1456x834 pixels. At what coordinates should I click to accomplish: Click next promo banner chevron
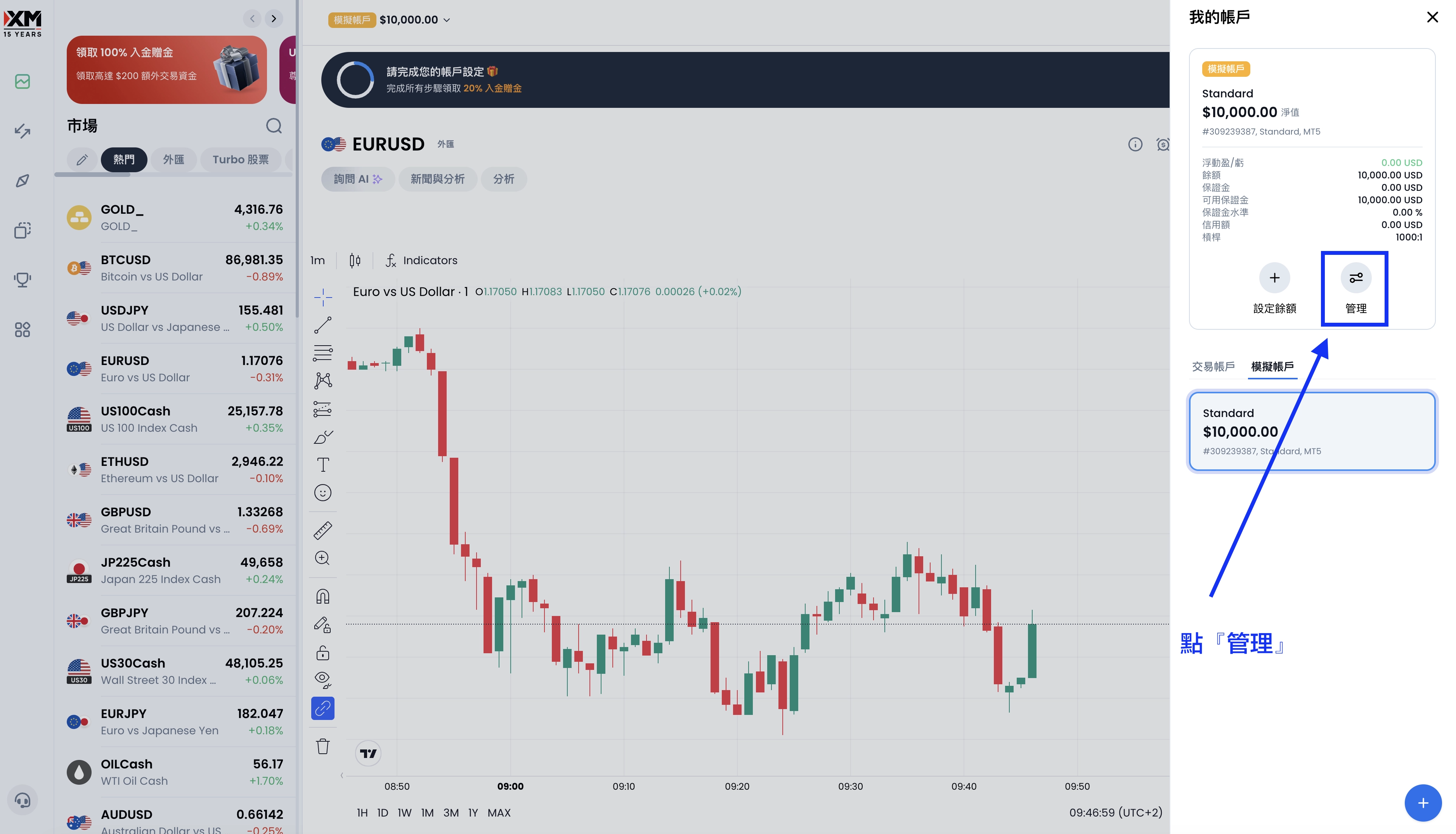click(274, 19)
